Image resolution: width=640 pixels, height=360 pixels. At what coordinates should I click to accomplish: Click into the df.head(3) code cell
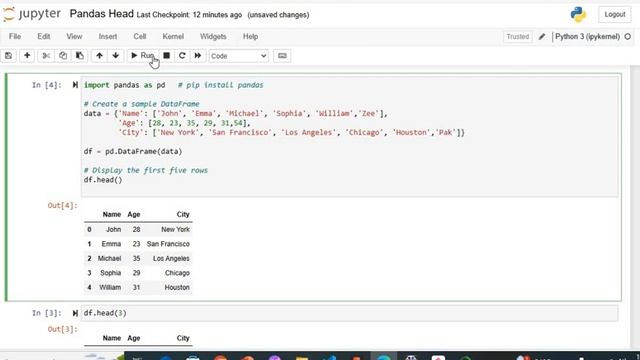point(349,313)
